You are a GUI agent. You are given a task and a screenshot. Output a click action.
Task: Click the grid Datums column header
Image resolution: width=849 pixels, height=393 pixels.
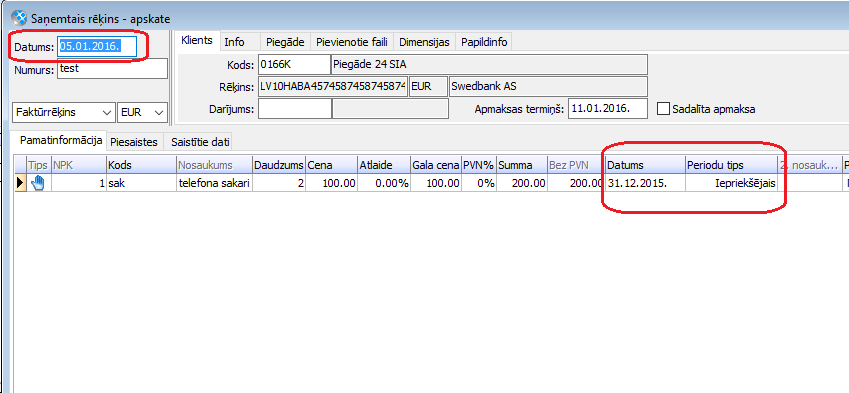pos(645,165)
